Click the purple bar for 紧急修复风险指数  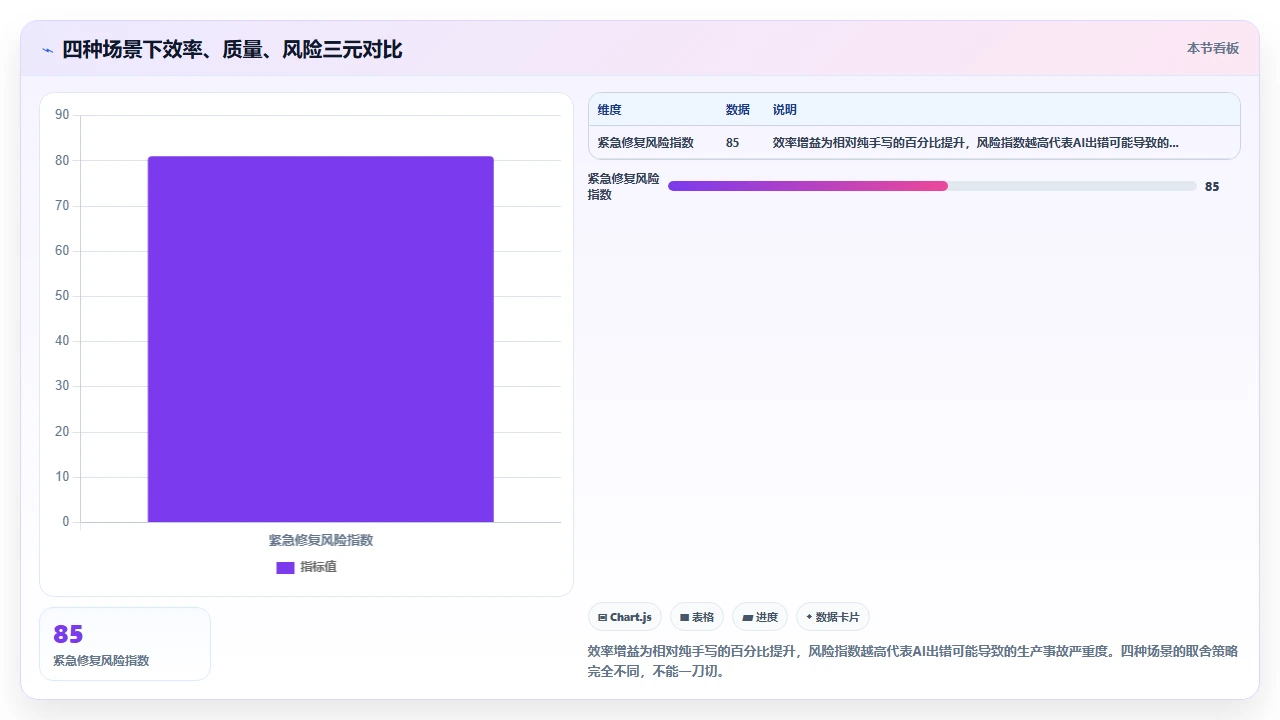point(321,339)
